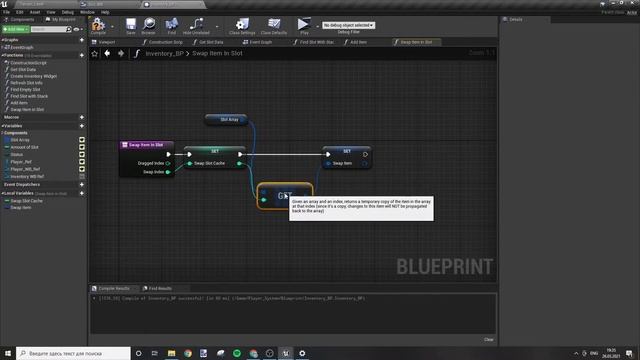Toggle Player_WB_Ref variable visibility eye
640x360 pixels.
tap(82, 169)
